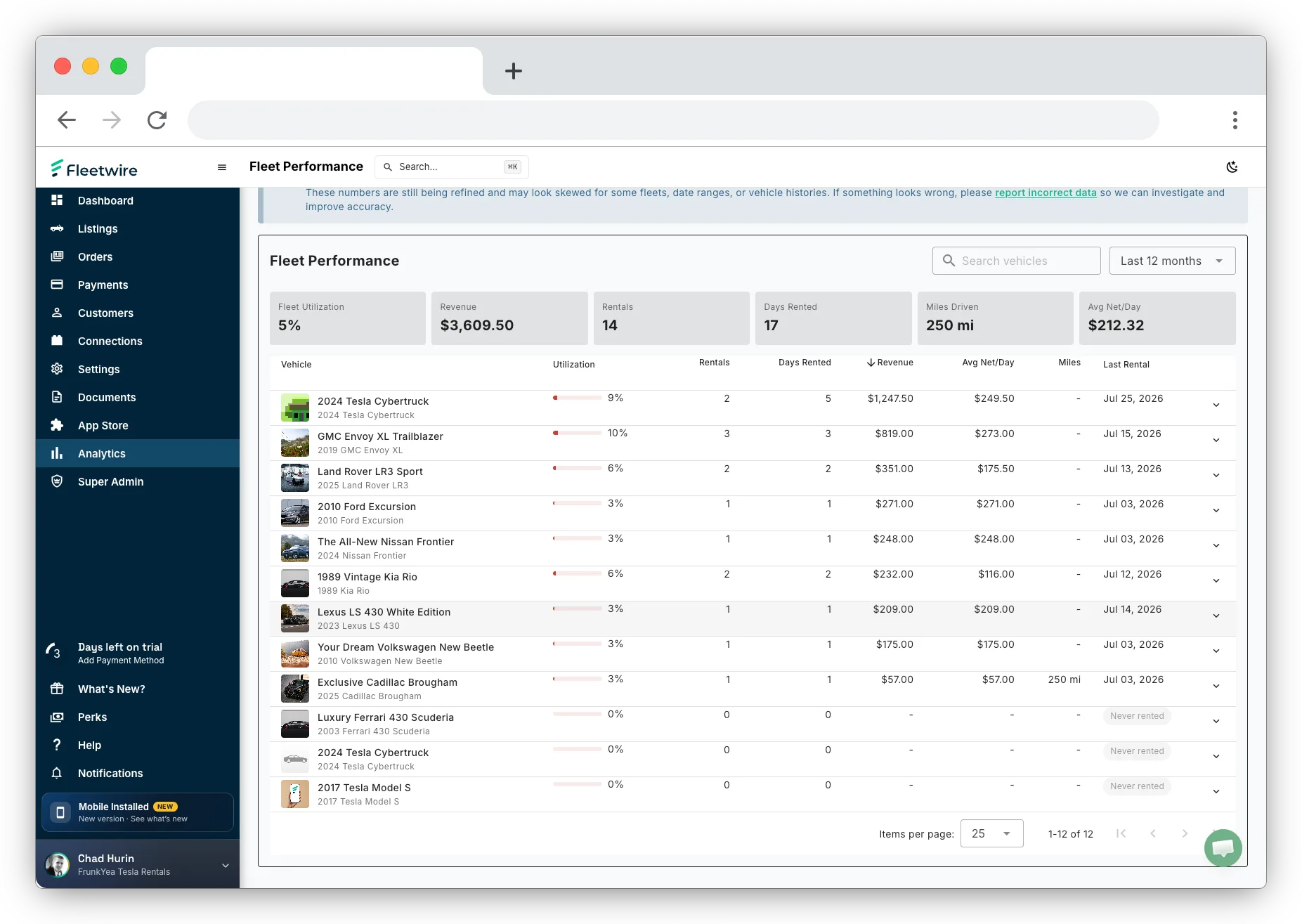The height and width of the screenshot is (924, 1302).
Task: Expand the Land Rover LR3 Sport row
Action: [1216, 476]
